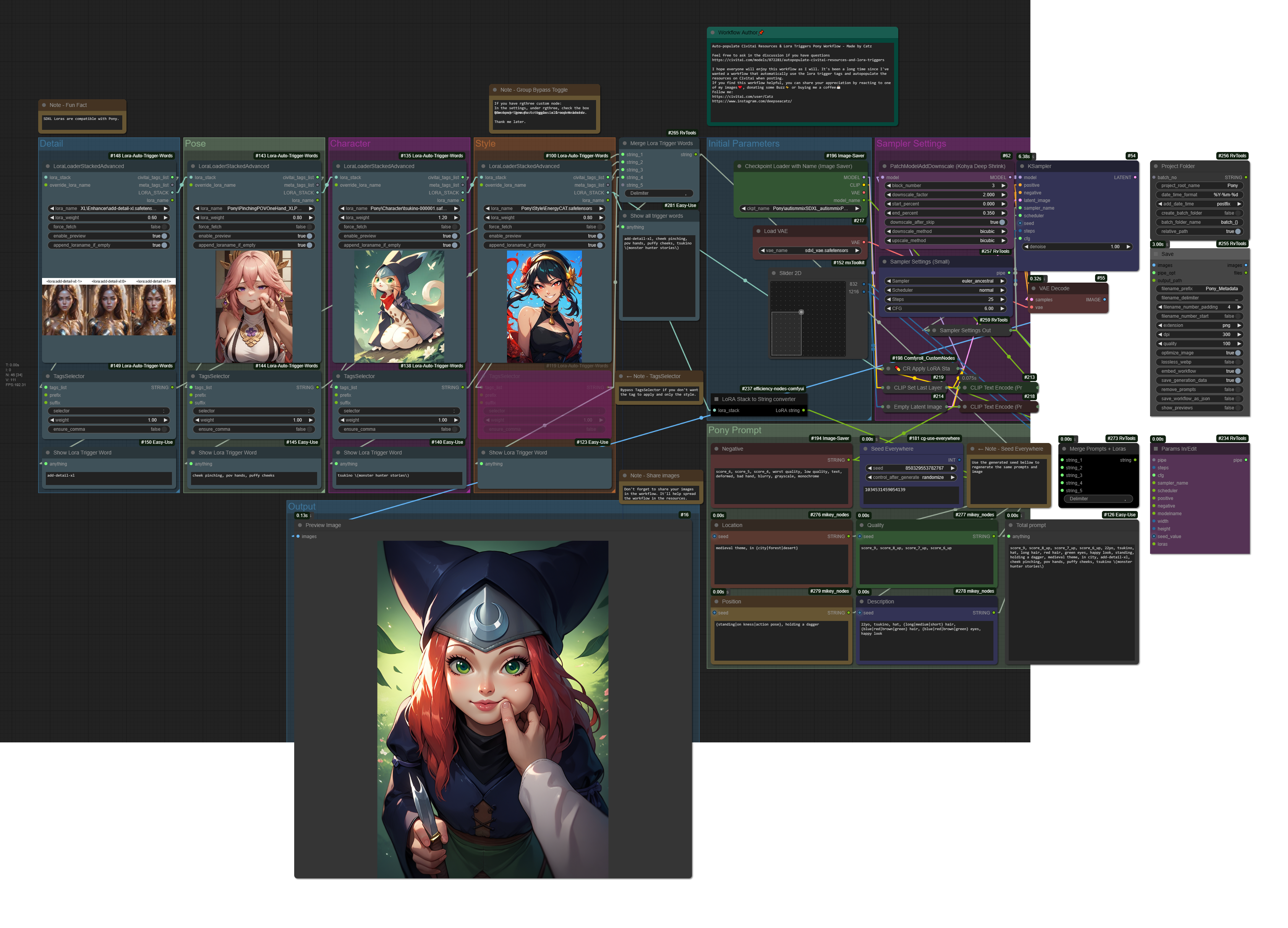Toggle enable_preview in the Detail LoRA loader
1288x928 pixels.
point(164,236)
